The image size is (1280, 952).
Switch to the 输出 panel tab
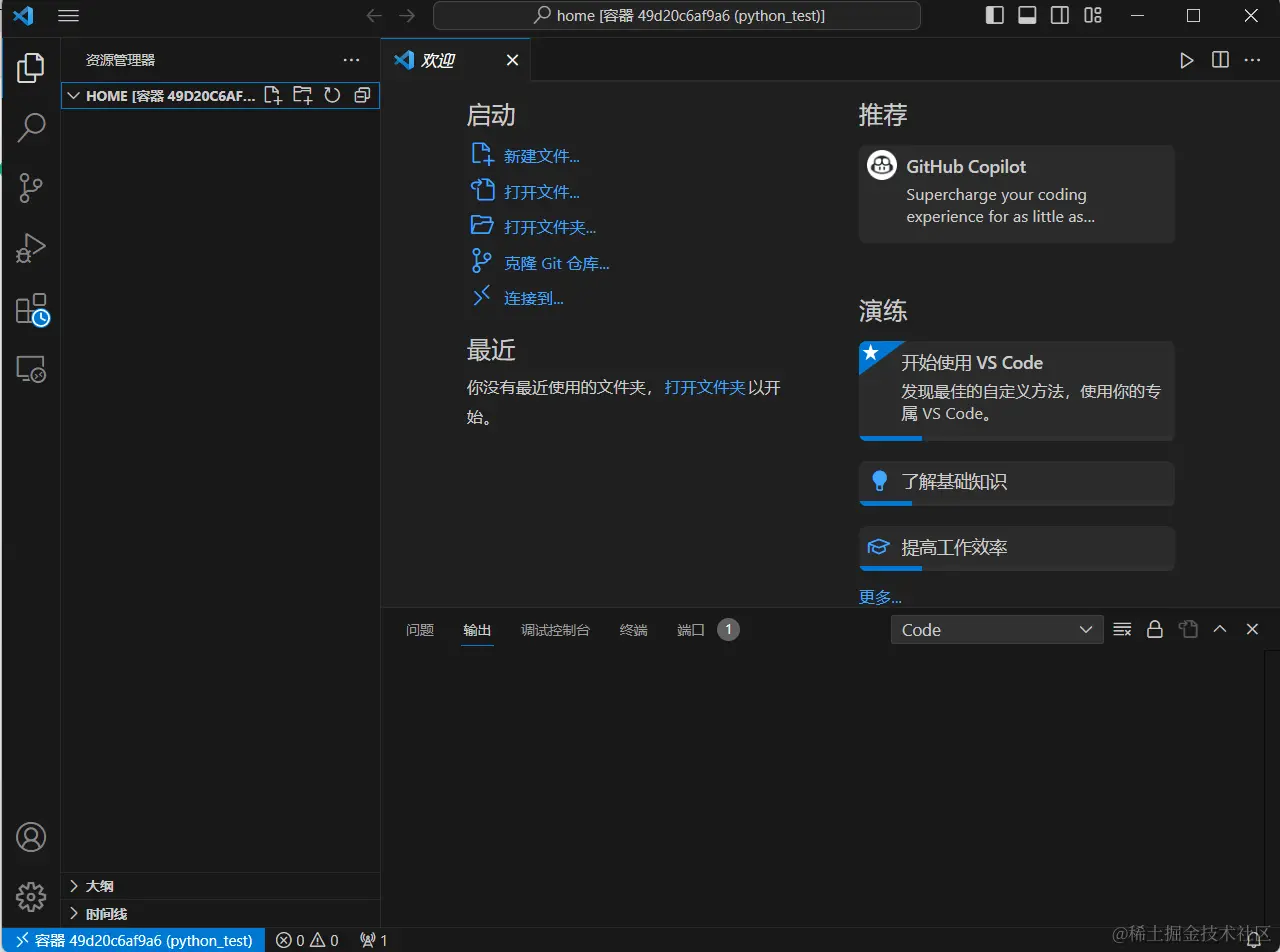click(x=477, y=630)
